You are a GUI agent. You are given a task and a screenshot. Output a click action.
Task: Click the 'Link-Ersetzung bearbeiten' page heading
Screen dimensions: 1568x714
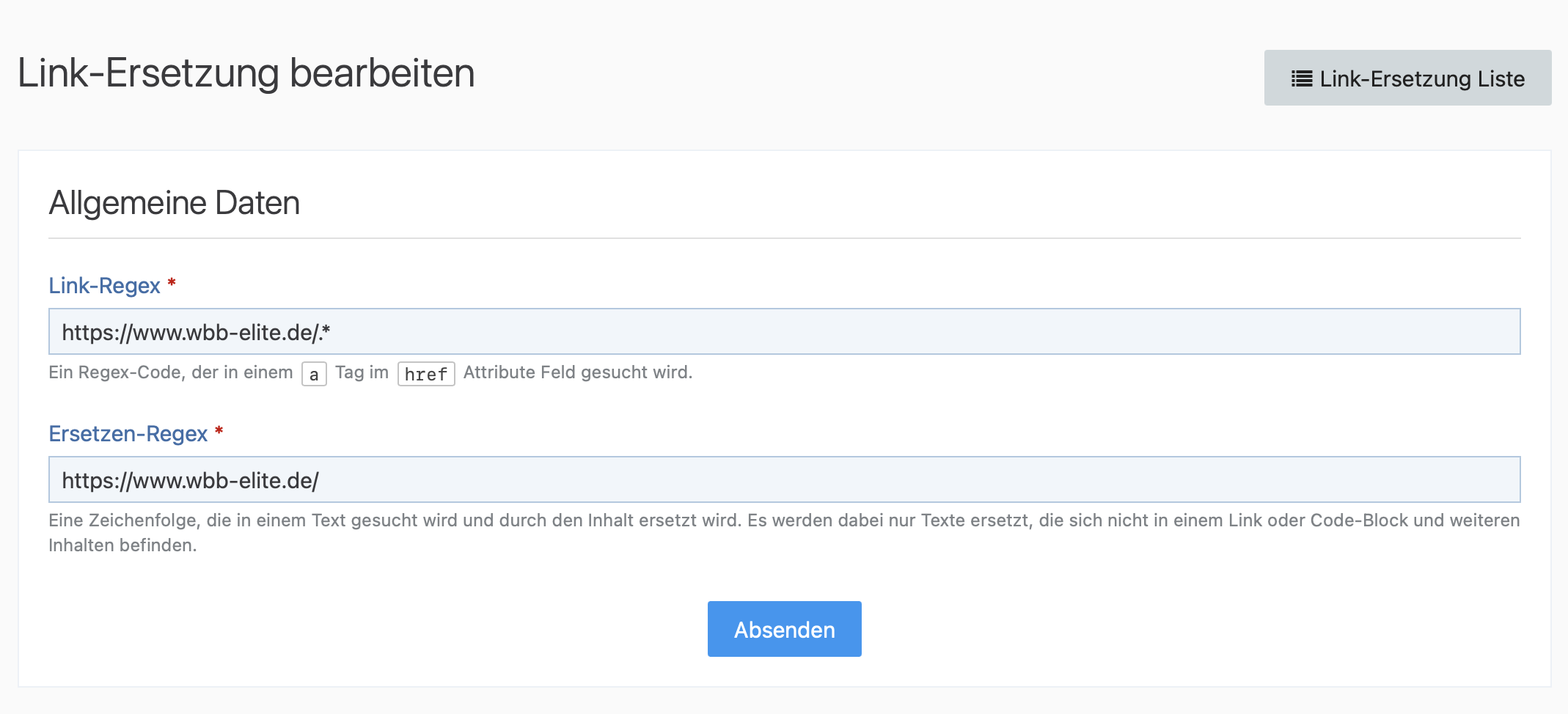pyautogui.click(x=246, y=73)
